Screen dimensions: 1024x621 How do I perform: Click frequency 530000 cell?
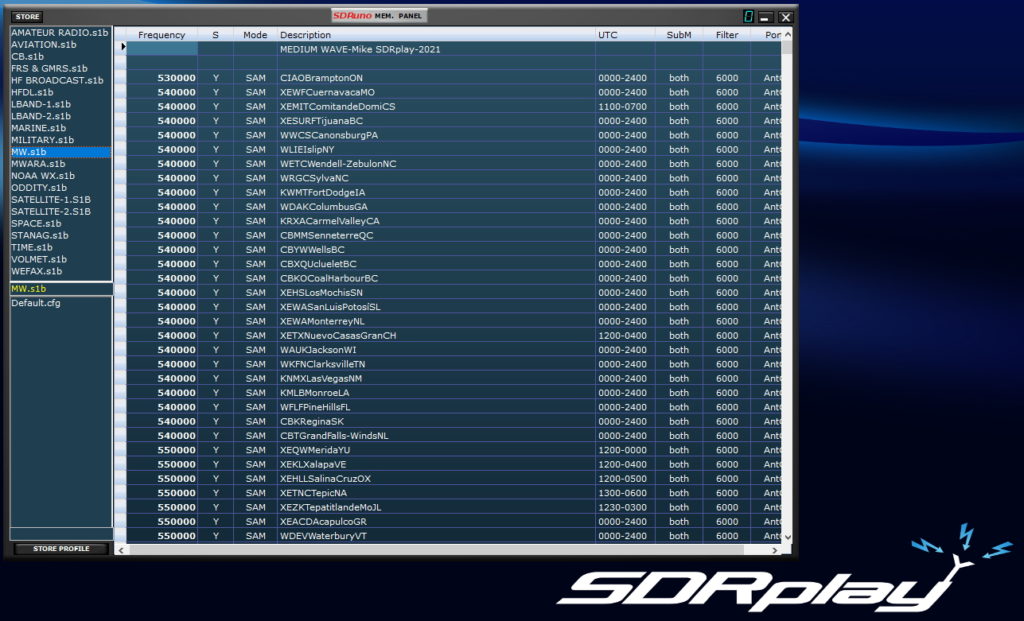(x=162, y=78)
